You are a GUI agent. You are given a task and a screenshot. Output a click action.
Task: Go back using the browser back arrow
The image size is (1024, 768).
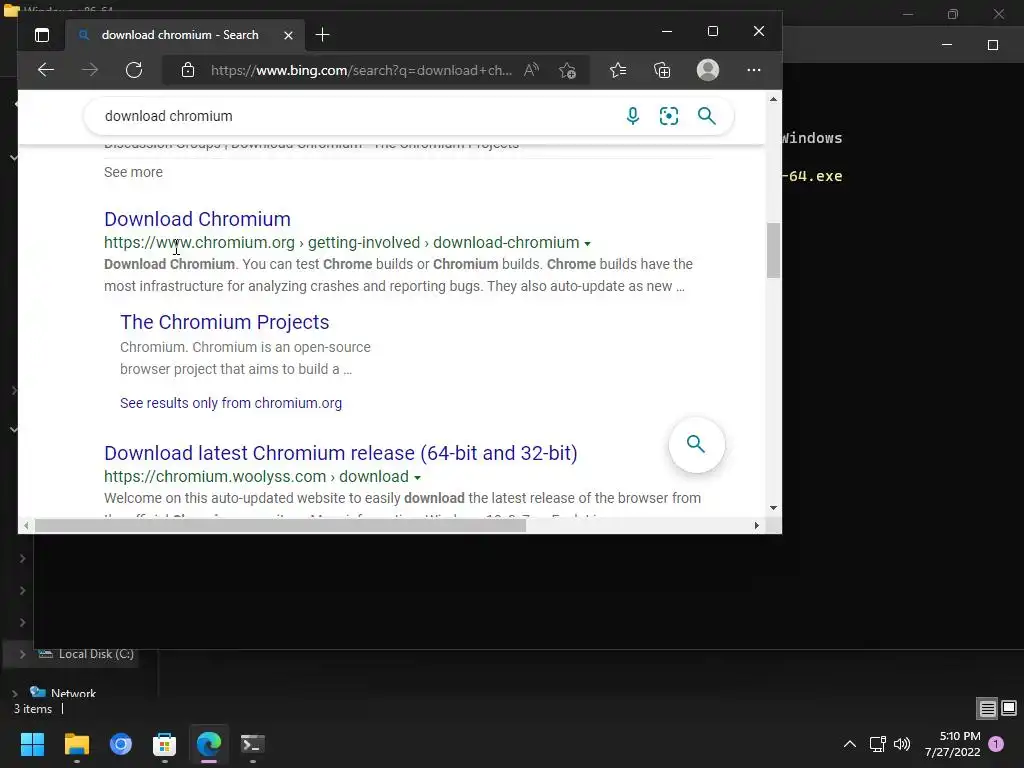46,70
